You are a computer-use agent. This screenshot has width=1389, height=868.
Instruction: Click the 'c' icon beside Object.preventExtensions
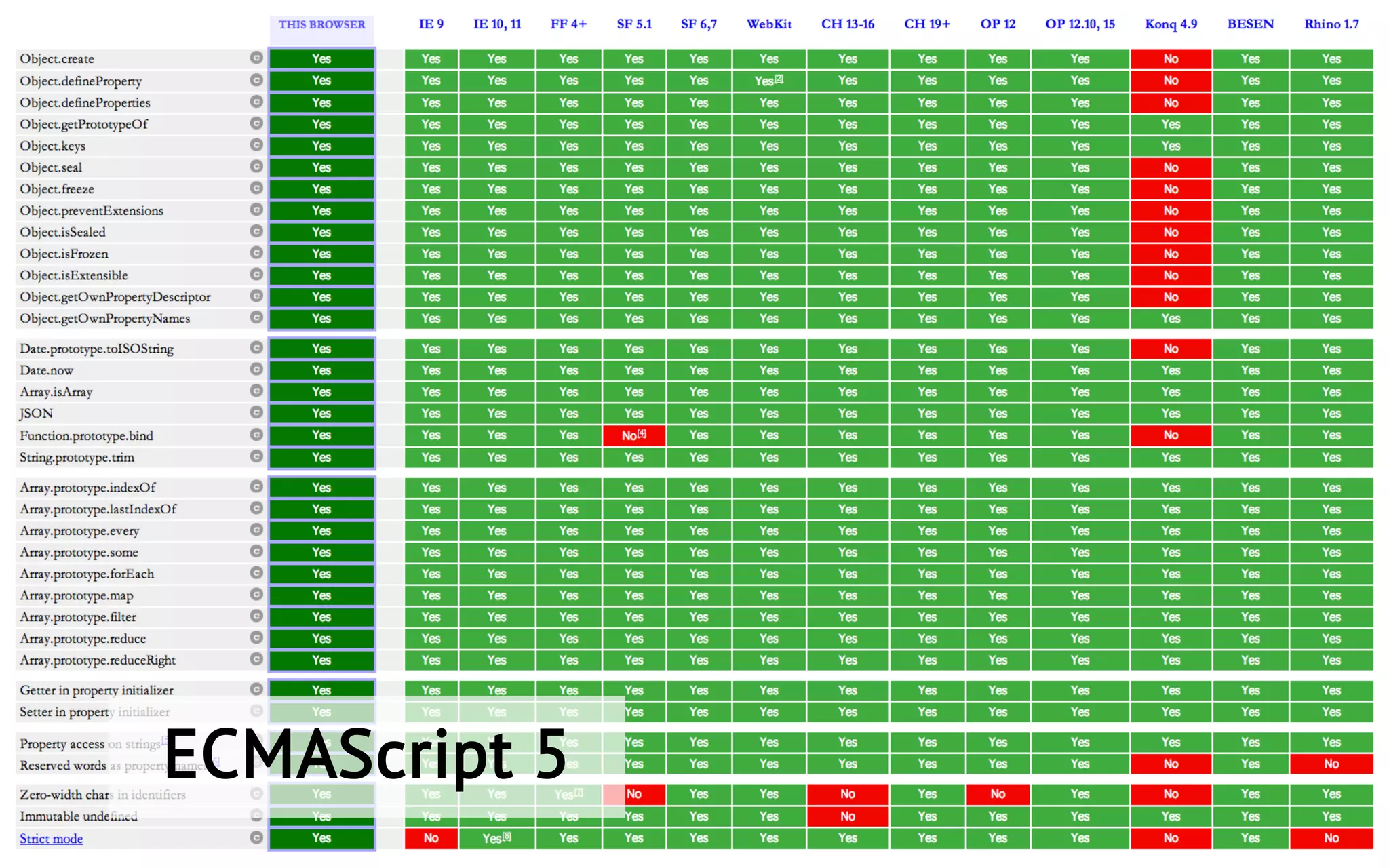(256, 210)
